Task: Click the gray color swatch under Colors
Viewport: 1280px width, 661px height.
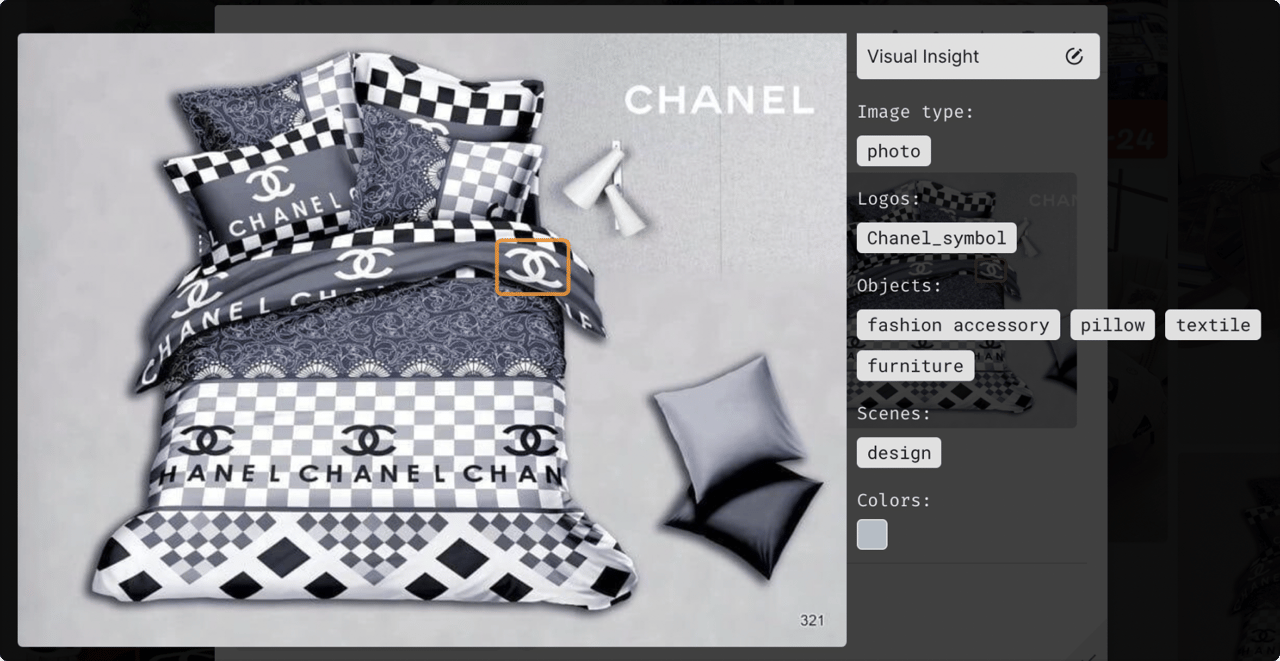Action: 871,534
